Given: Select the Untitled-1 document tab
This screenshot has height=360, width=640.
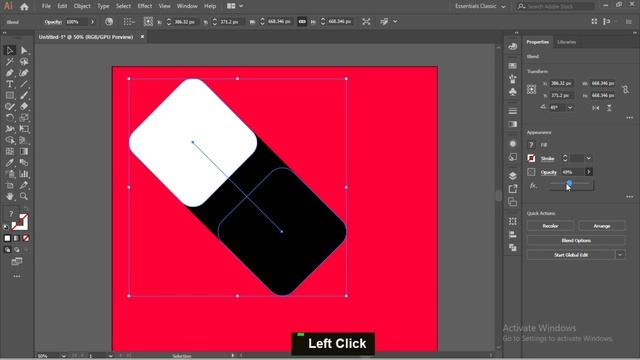Looking at the screenshot, I should click(86, 37).
